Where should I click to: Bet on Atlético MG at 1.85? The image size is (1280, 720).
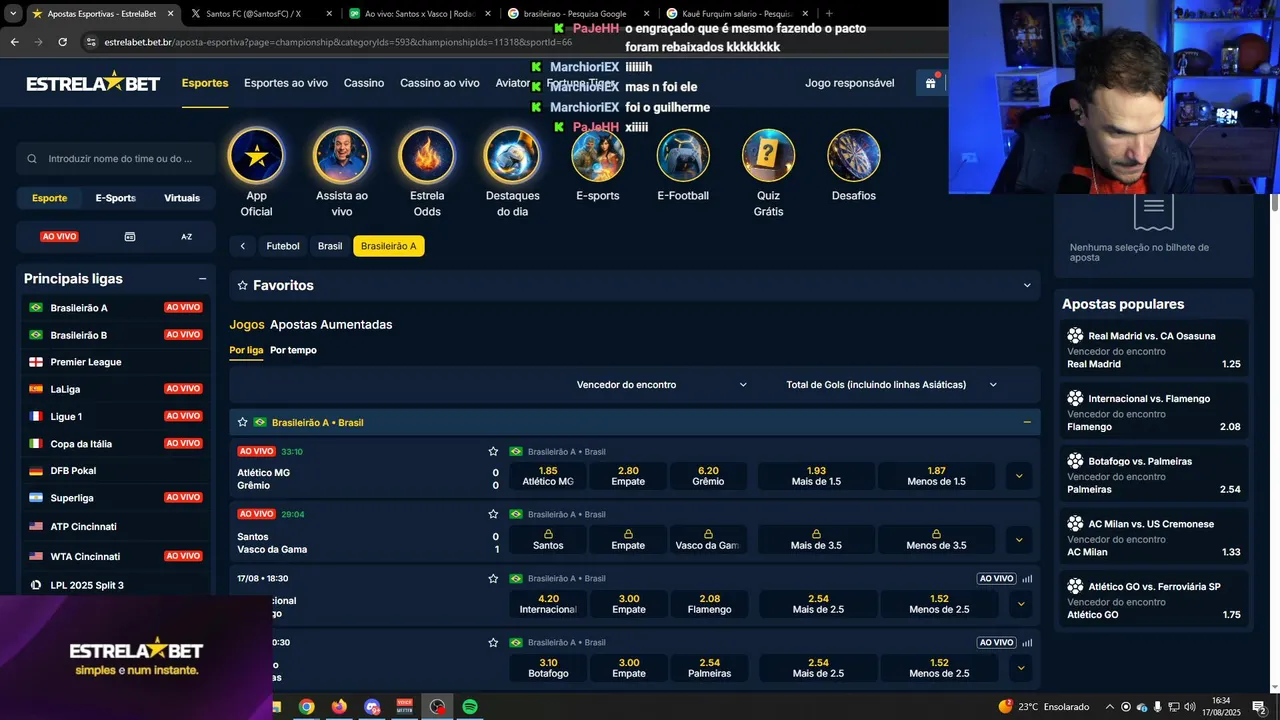pyautogui.click(x=548, y=476)
